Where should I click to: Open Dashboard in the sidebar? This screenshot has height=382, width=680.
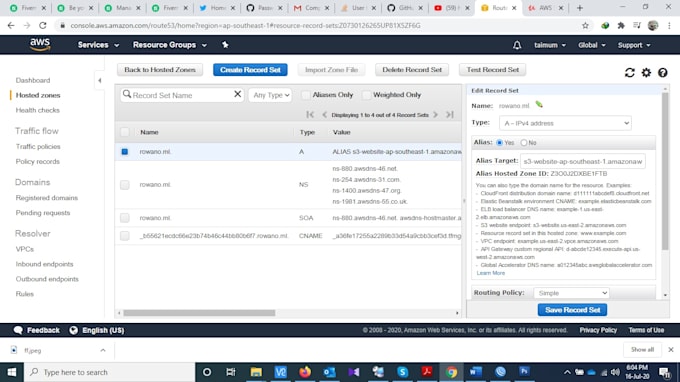(33, 80)
